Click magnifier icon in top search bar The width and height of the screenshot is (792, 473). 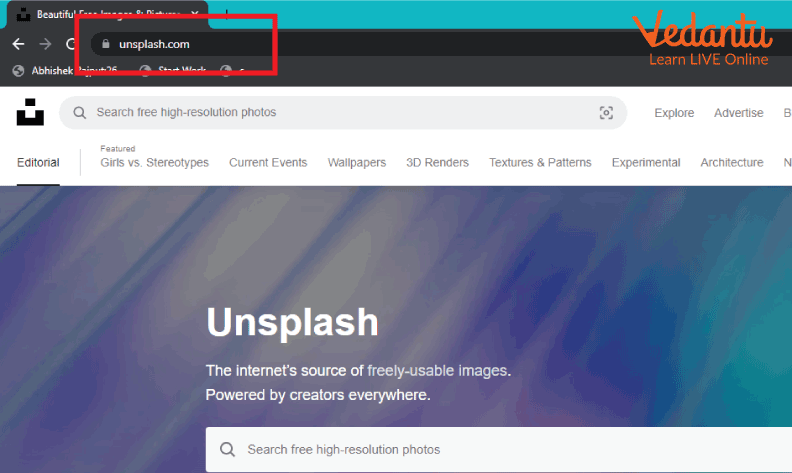80,113
